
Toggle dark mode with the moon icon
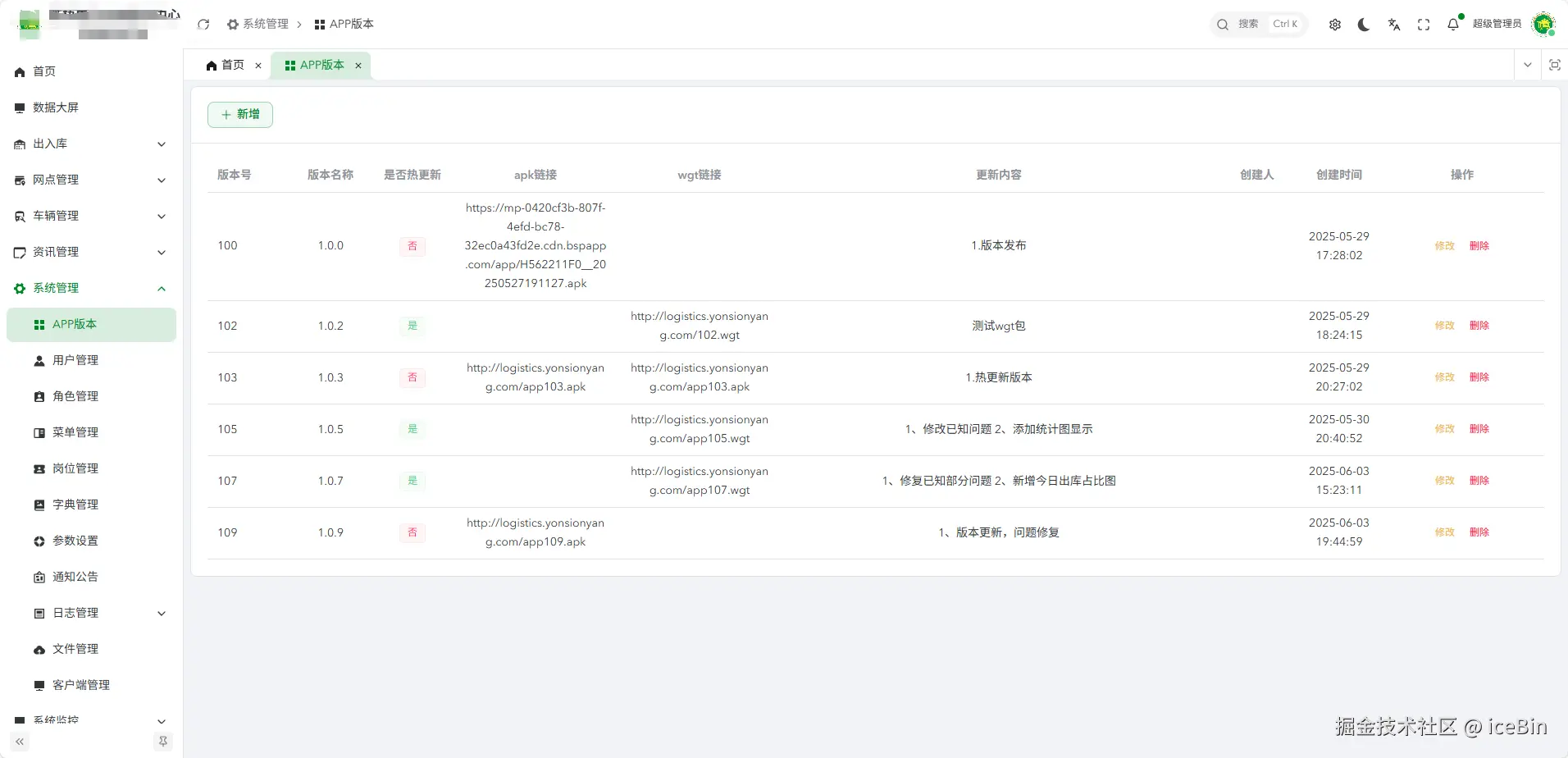[1364, 25]
